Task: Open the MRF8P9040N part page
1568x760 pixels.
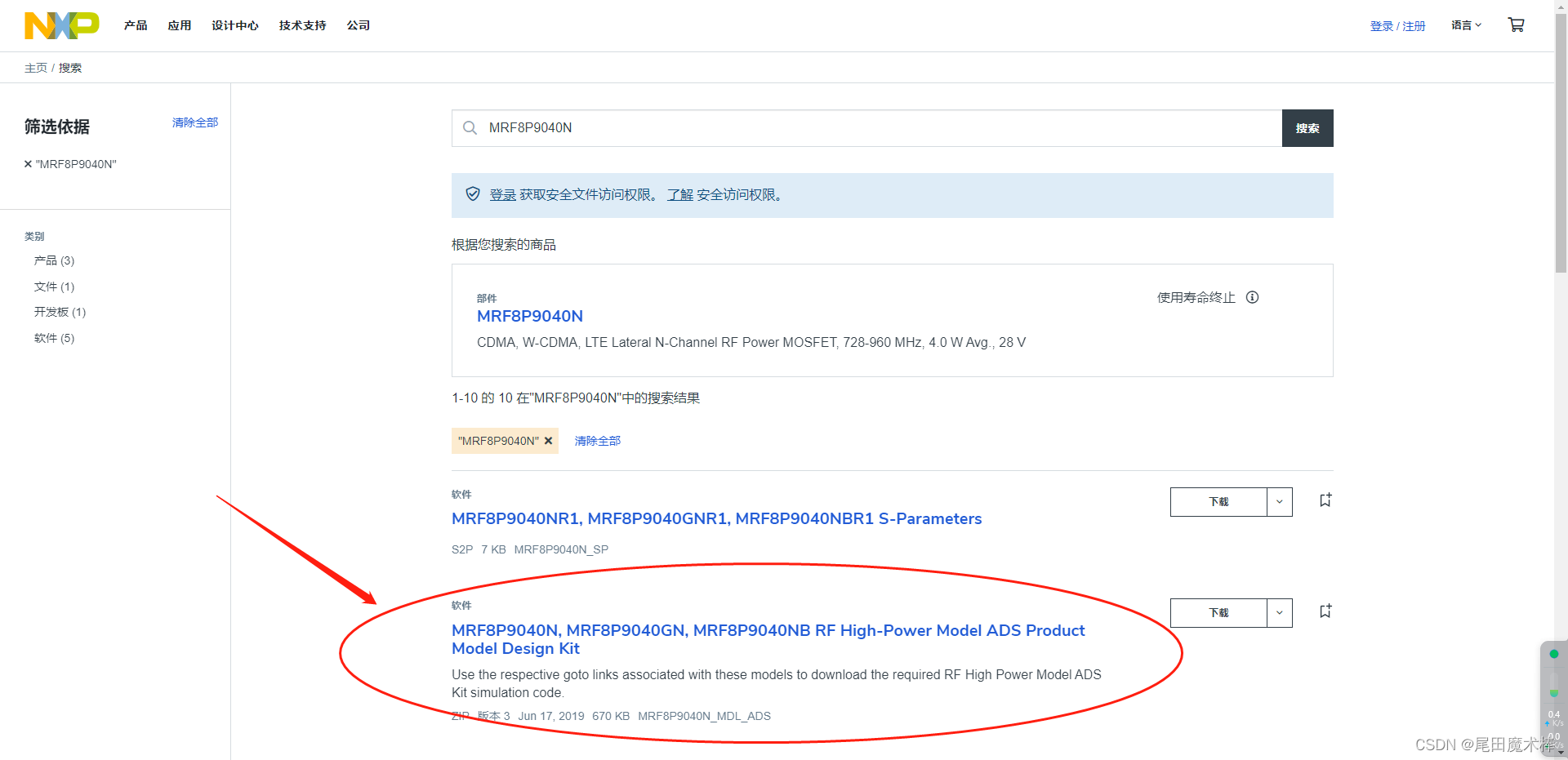Action: [529, 316]
